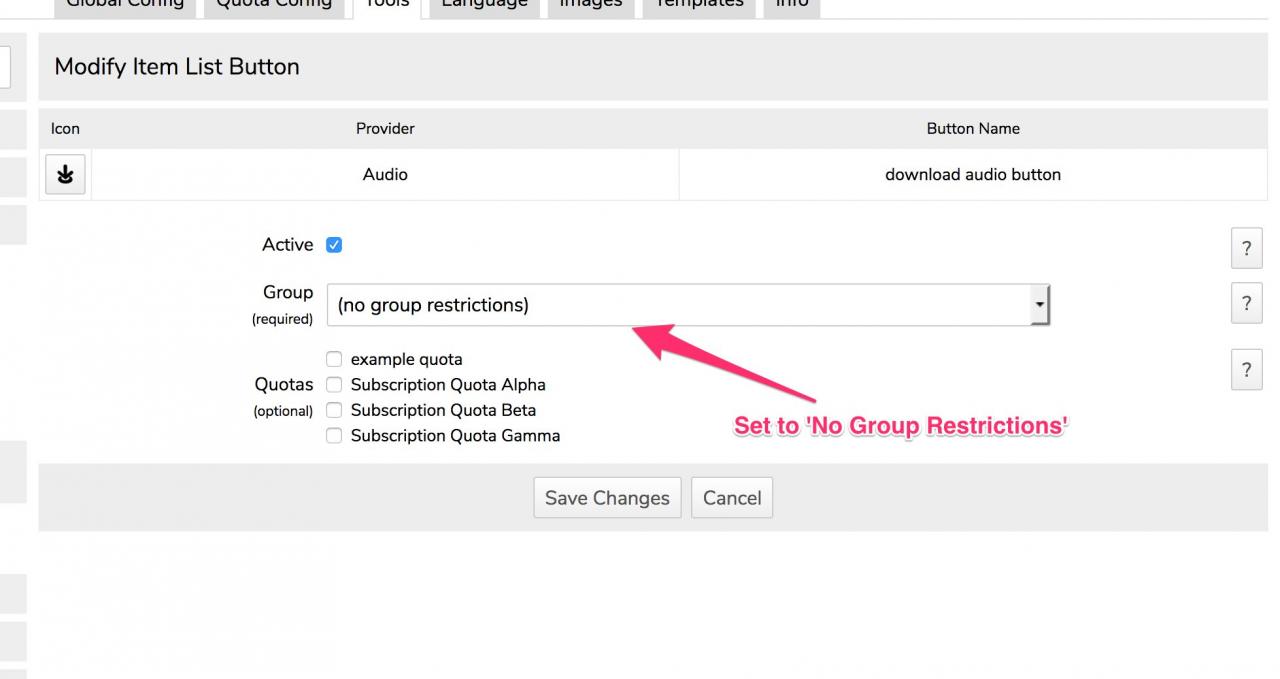Open help for the Active setting
The width and height of the screenshot is (1280, 679).
1246,249
